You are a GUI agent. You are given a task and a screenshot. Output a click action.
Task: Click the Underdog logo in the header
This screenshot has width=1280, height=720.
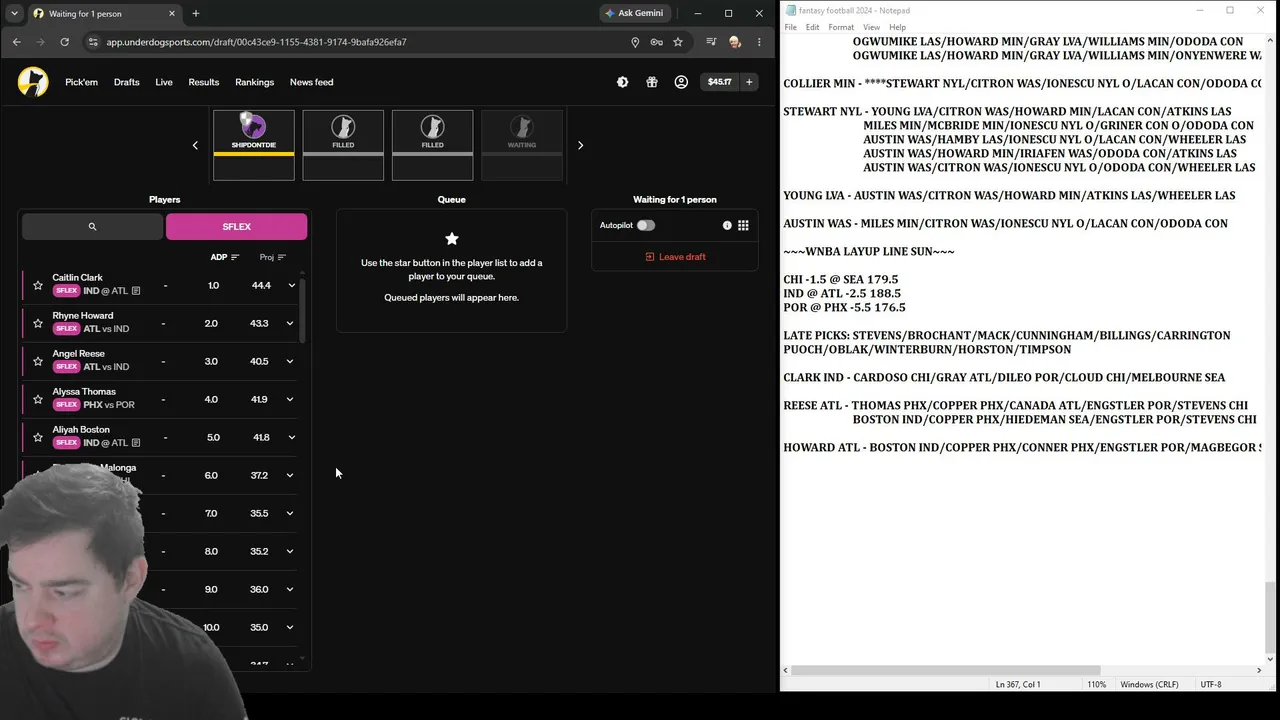coord(33,82)
